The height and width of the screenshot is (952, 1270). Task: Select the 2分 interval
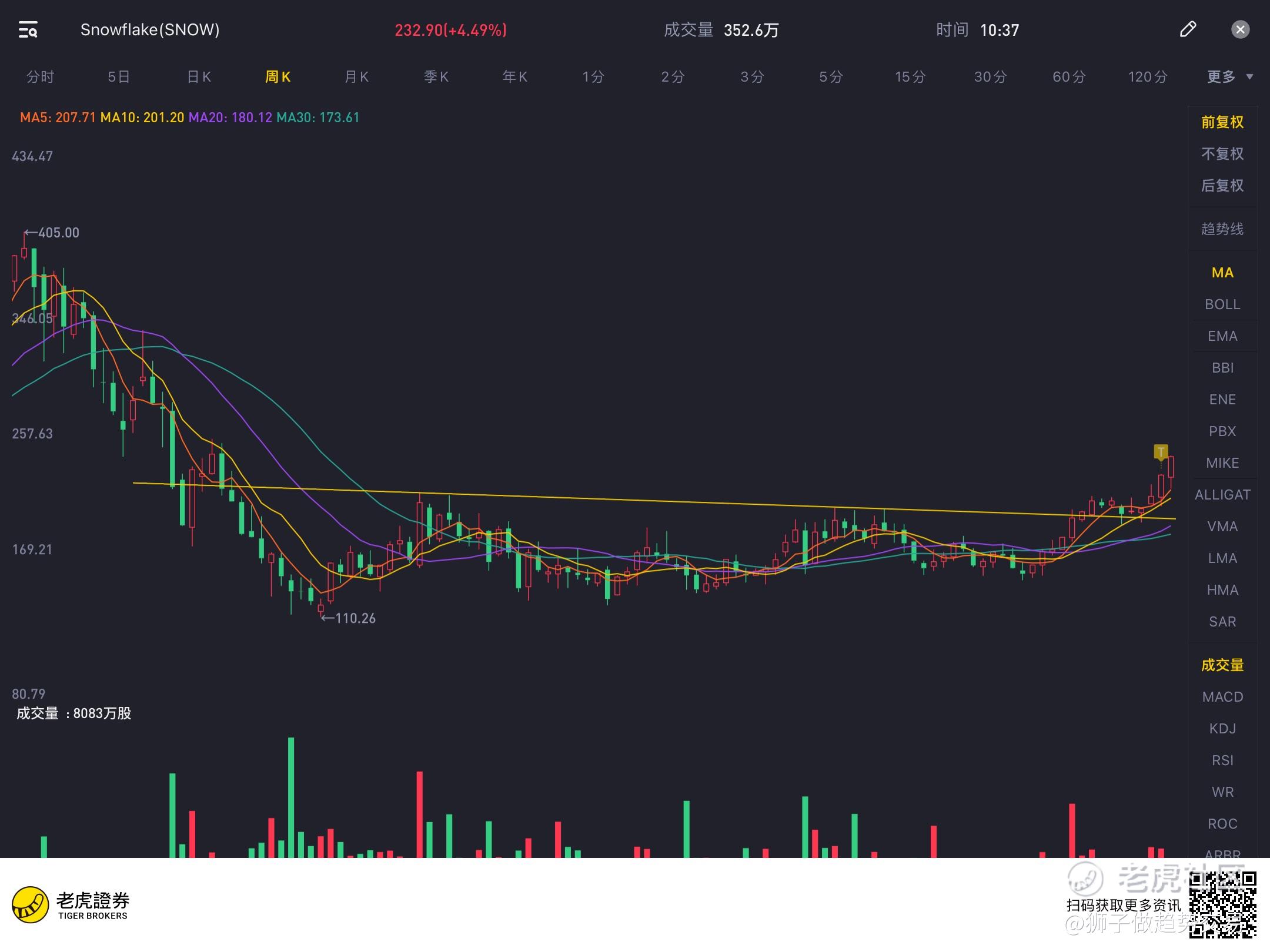point(673,77)
